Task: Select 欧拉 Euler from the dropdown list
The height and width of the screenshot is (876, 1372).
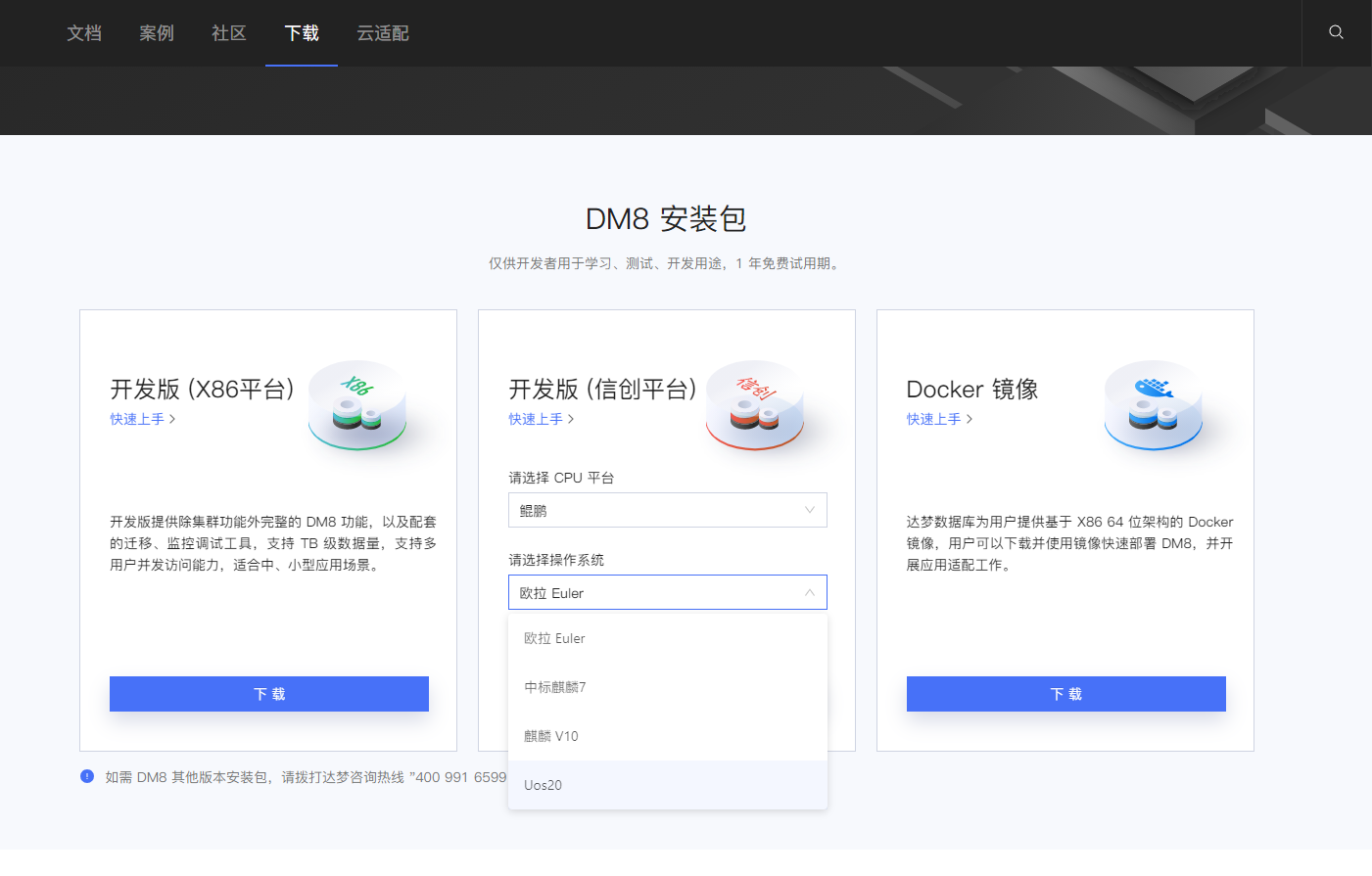Action: (x=554, y=637)
